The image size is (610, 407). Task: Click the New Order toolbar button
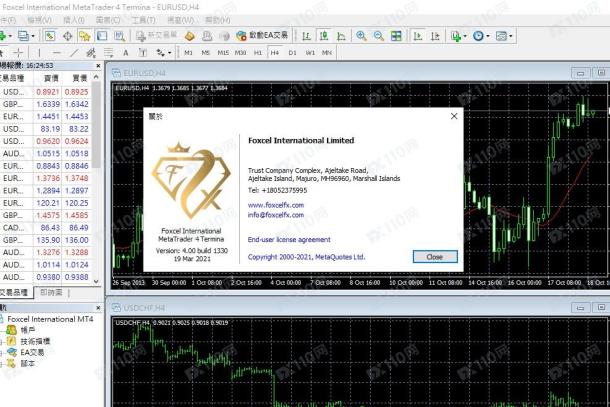[x=156, y=36]
